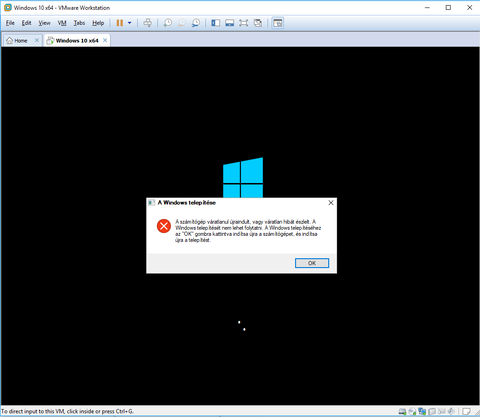The image size is (480, 417).
Task: Click the sound card status icon
Action: pos(451,411)
